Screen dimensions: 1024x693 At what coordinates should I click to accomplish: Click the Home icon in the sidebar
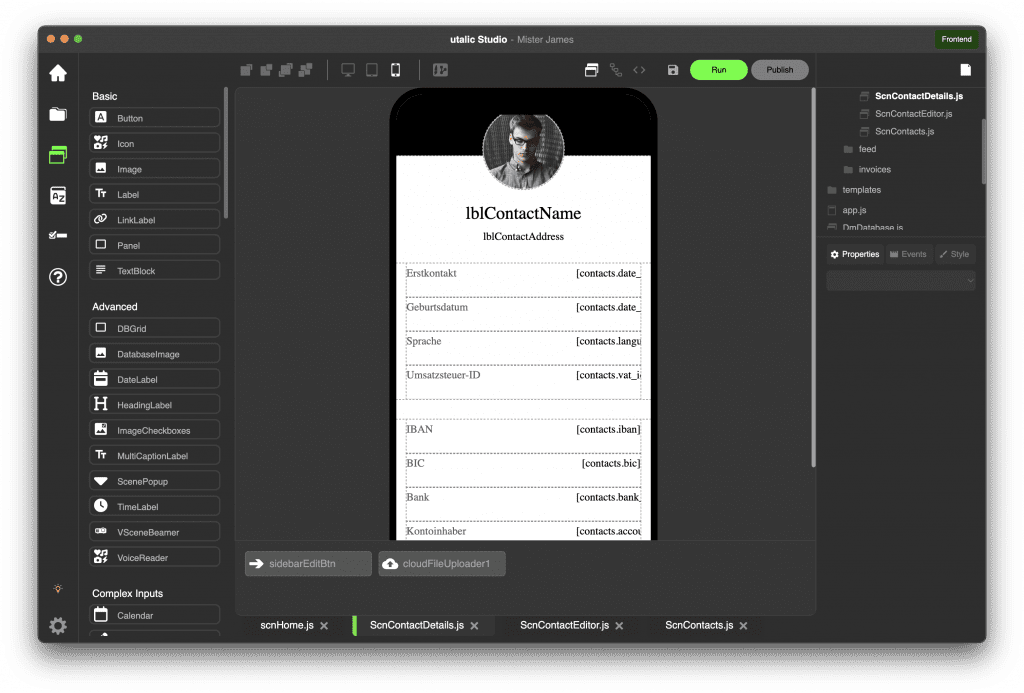tap(58, 73)
